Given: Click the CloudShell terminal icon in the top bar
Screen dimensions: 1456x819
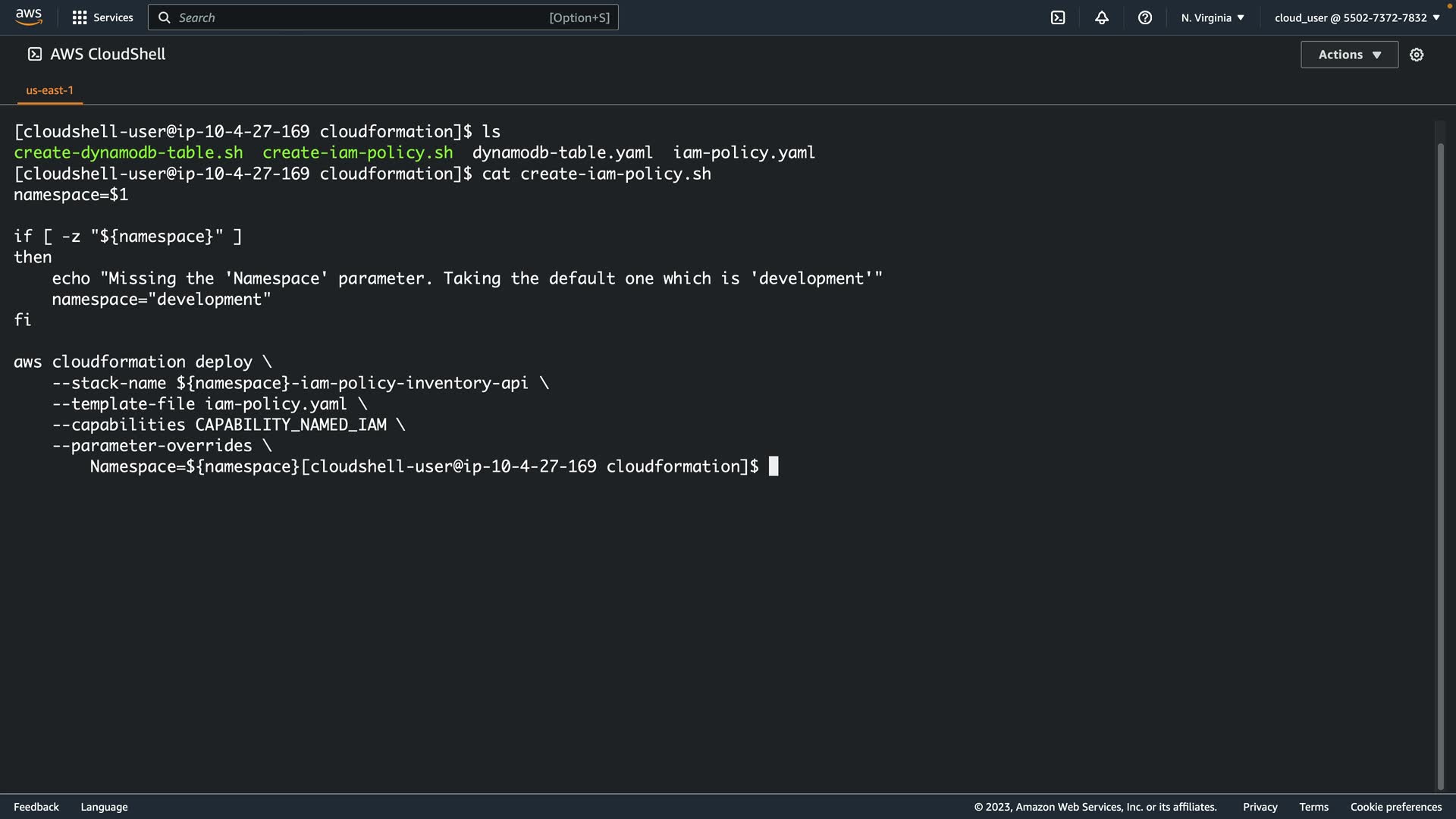Looking at the screenshot, I should pos(1058,17).
